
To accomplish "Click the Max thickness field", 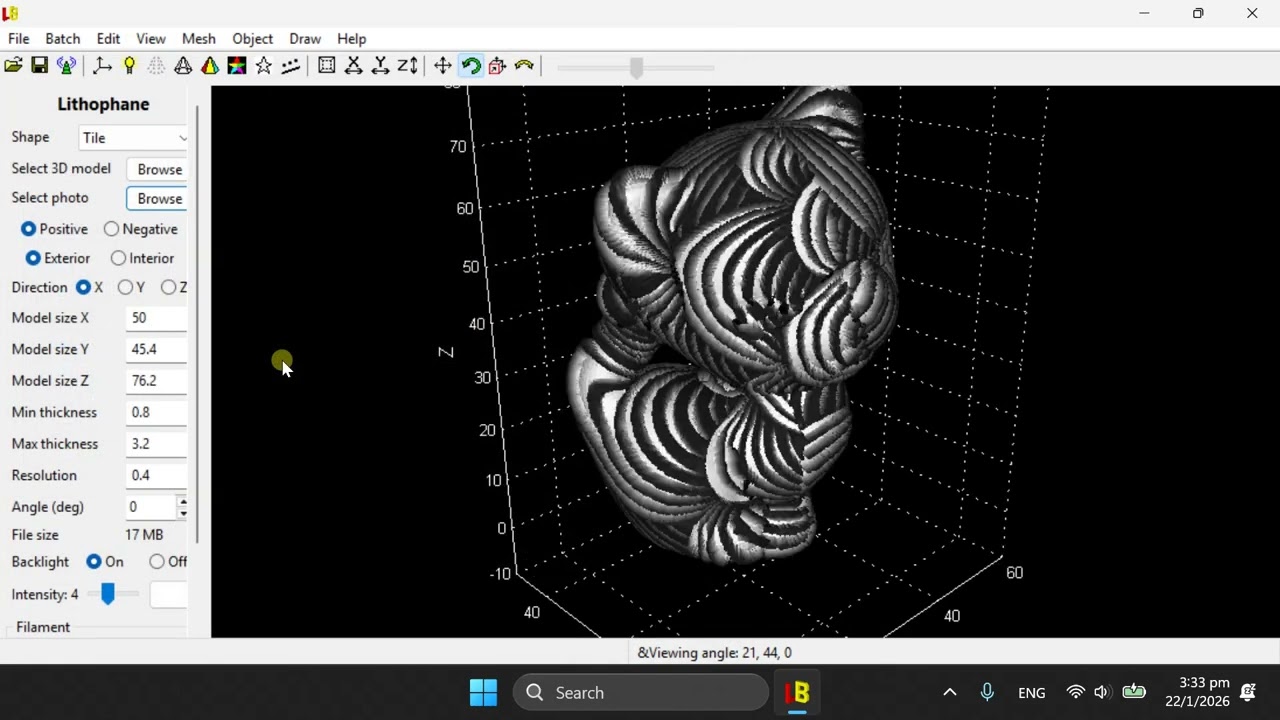I will pyautogui.click(x=157, y=444).
